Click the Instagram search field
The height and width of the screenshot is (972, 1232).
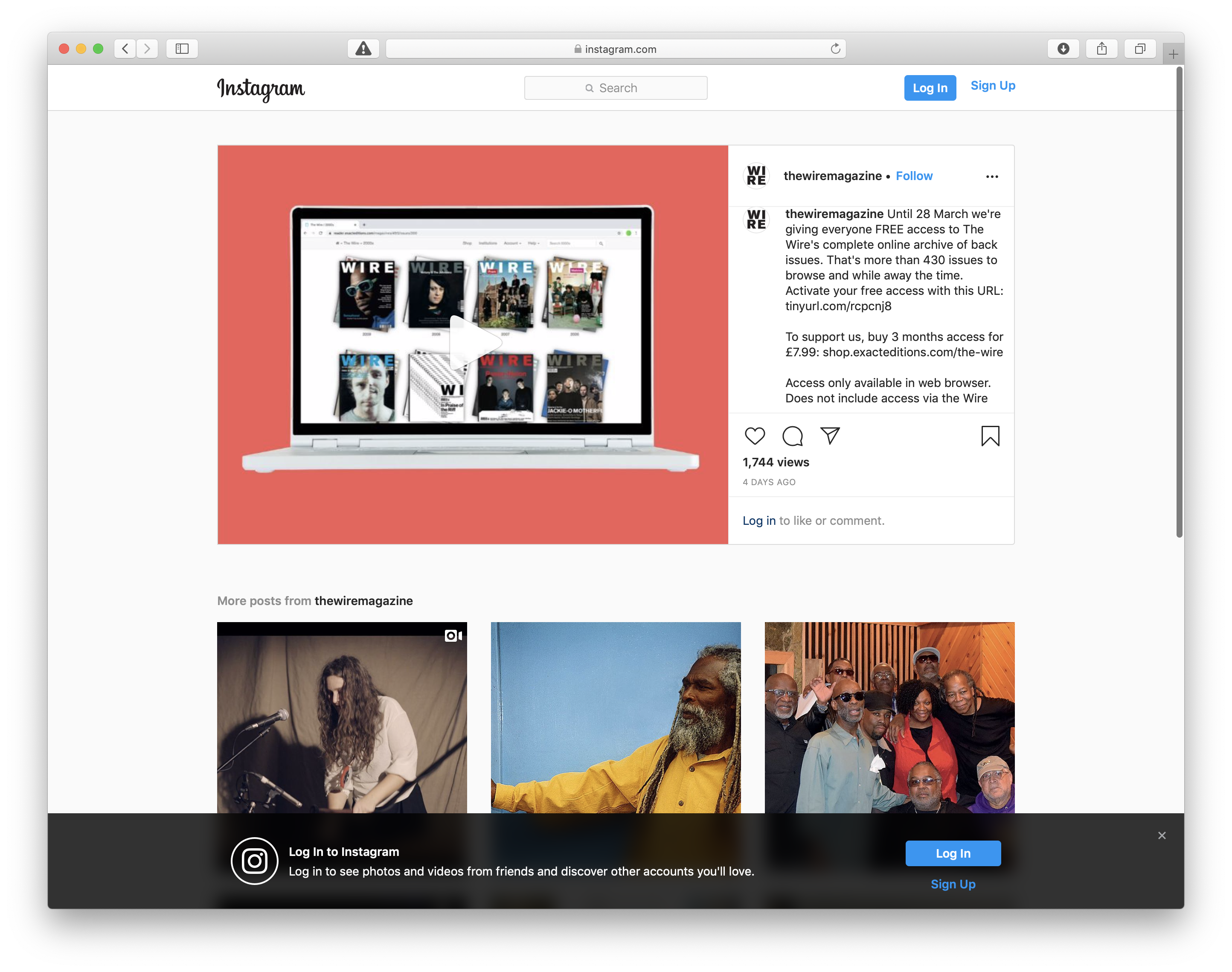pyautogui.click(x=616, y=88)
